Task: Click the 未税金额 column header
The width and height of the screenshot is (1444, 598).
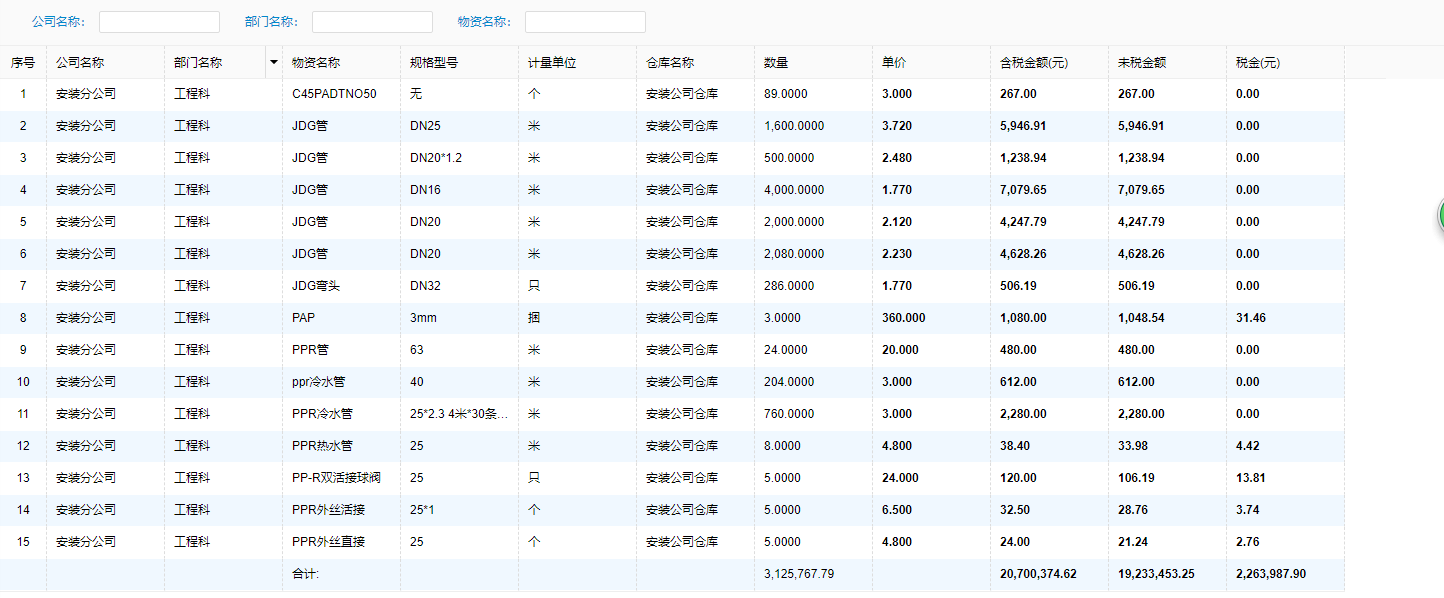Action: point(1167,62)
